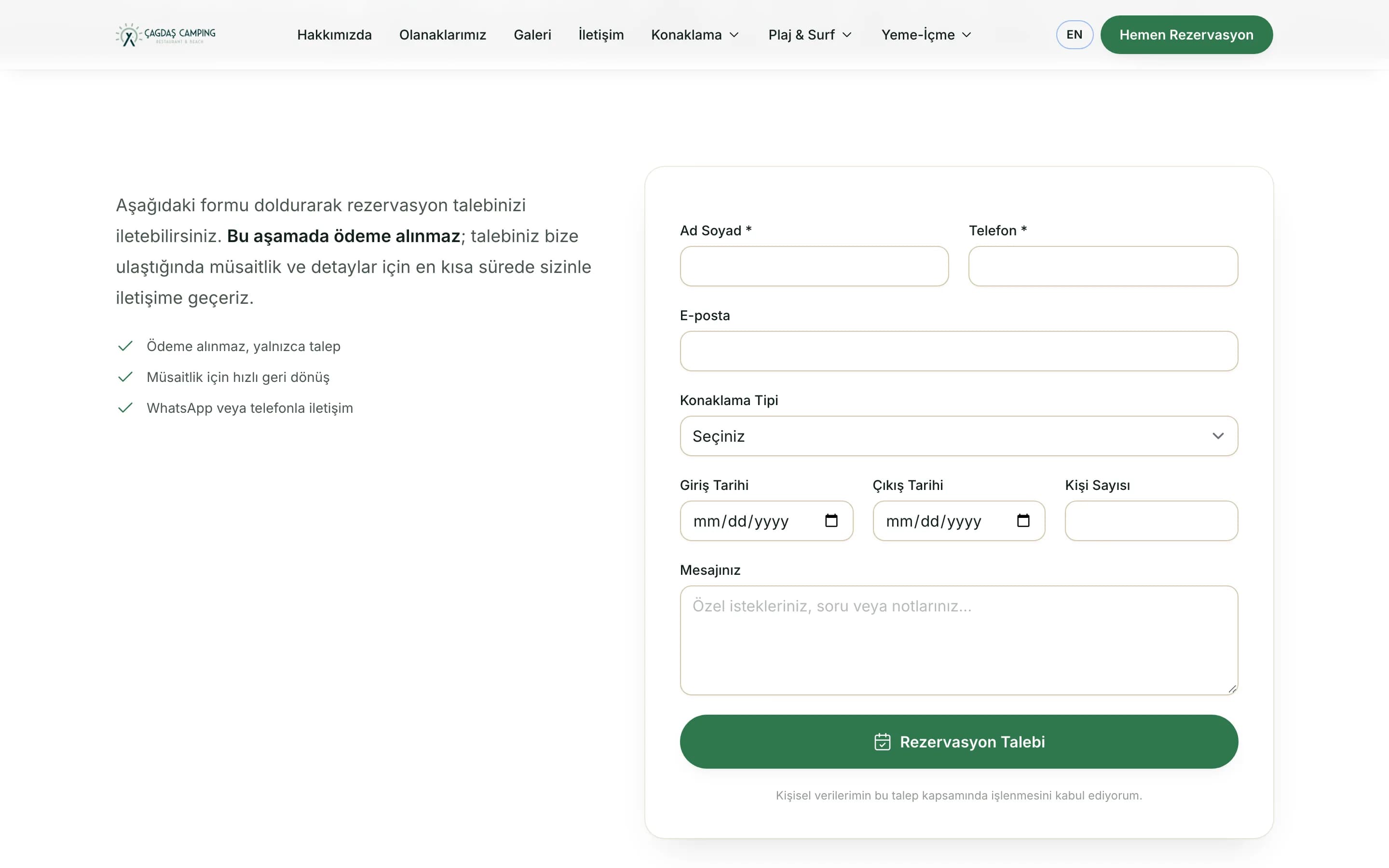The width and height of the screenshot is (1389, 868).
Task: Open the Hakkımızda page
Action: coord(334,35)
